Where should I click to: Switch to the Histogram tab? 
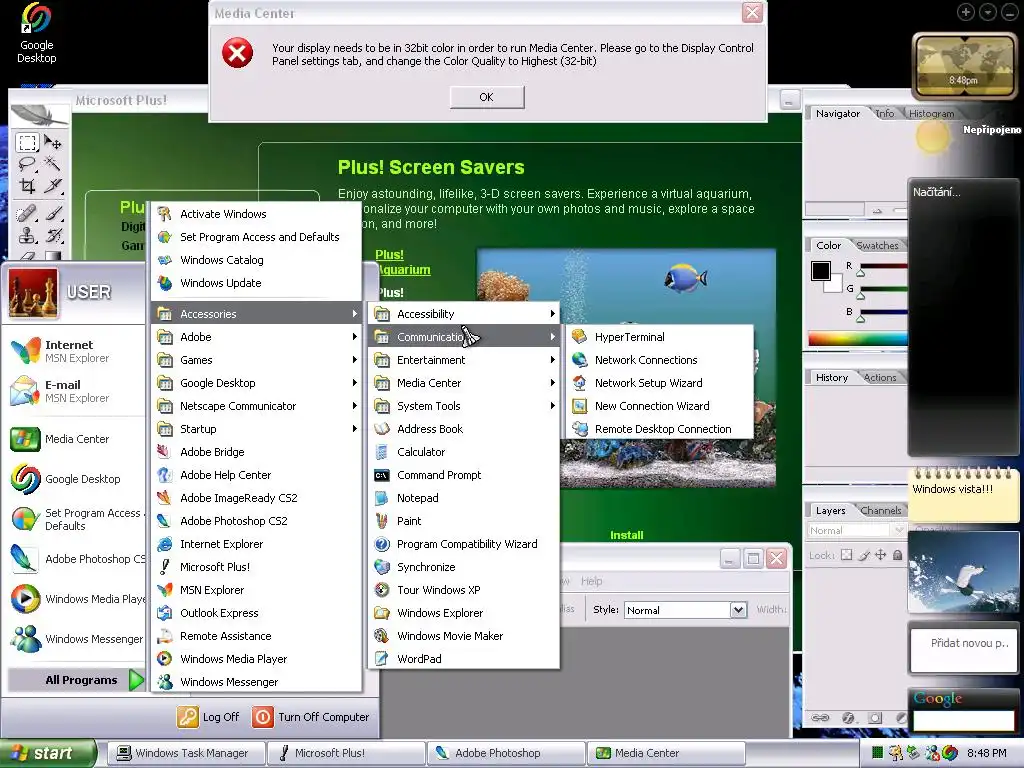[931, 114]
